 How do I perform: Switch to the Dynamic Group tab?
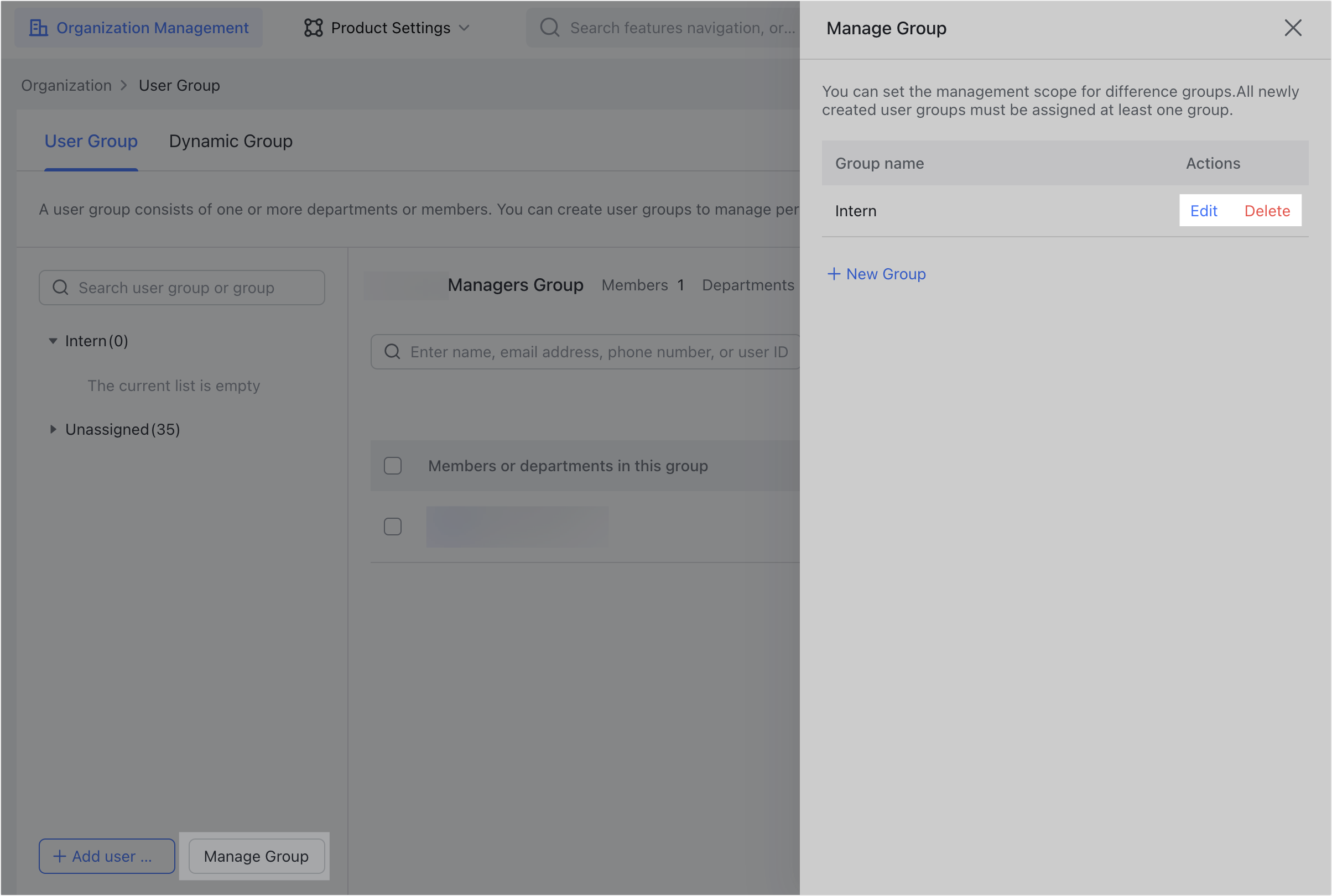click(x=230, y=141)
